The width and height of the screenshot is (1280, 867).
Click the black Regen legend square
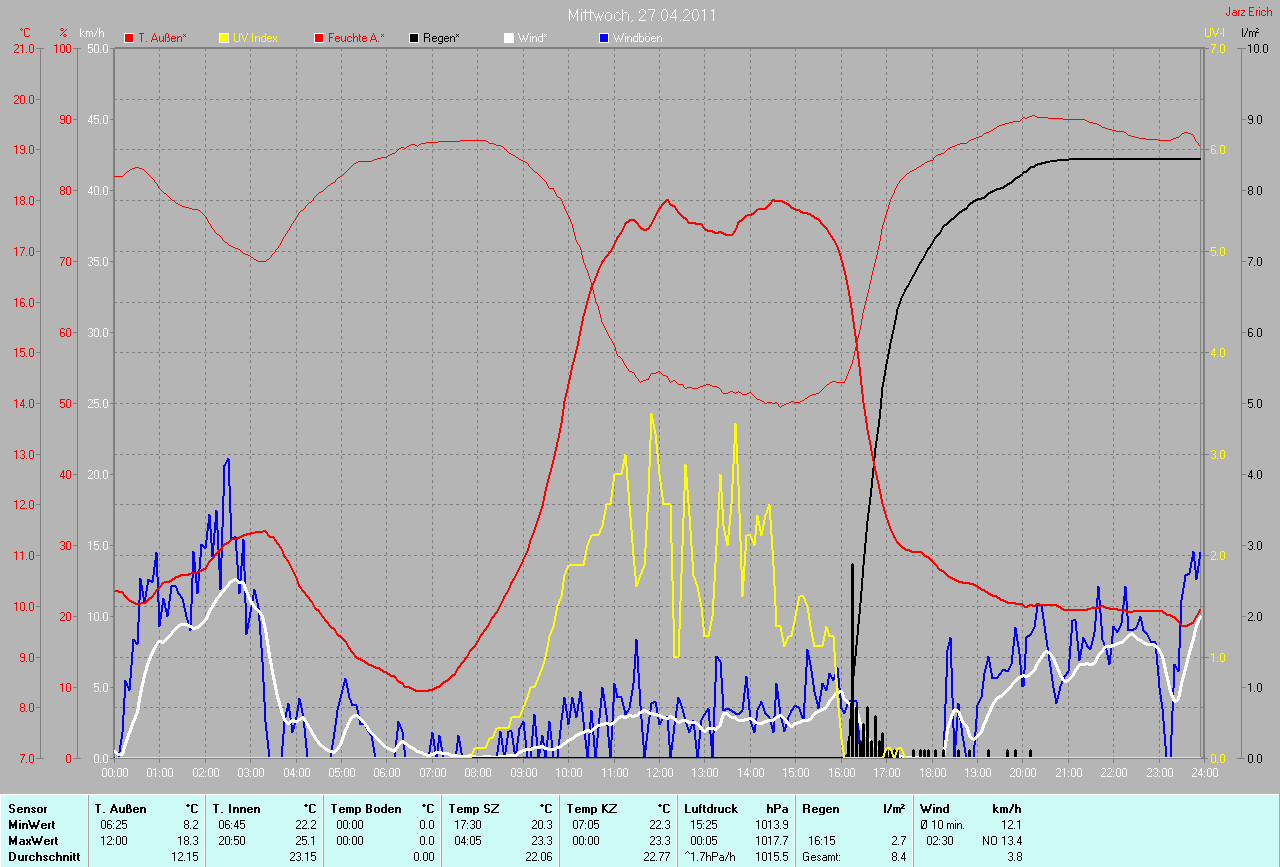click(414, 38)
